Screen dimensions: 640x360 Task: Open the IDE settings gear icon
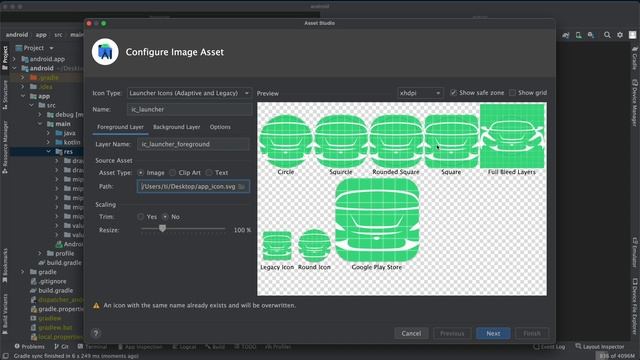point(620,35)
